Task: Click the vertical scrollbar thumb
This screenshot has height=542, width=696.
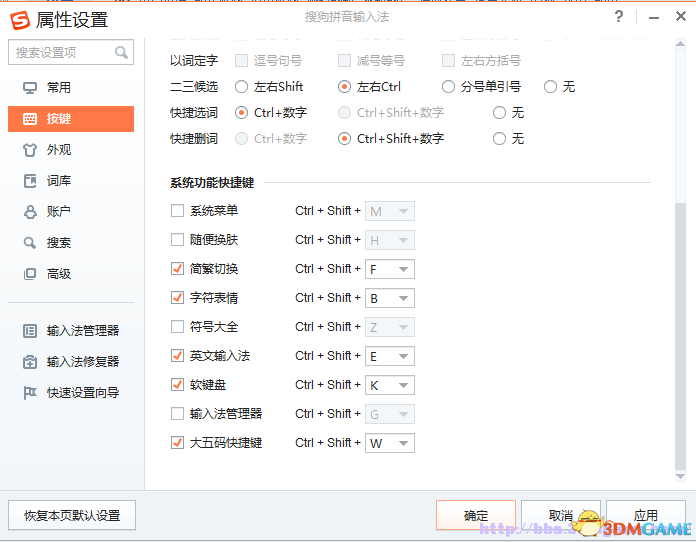Action: 680,336
